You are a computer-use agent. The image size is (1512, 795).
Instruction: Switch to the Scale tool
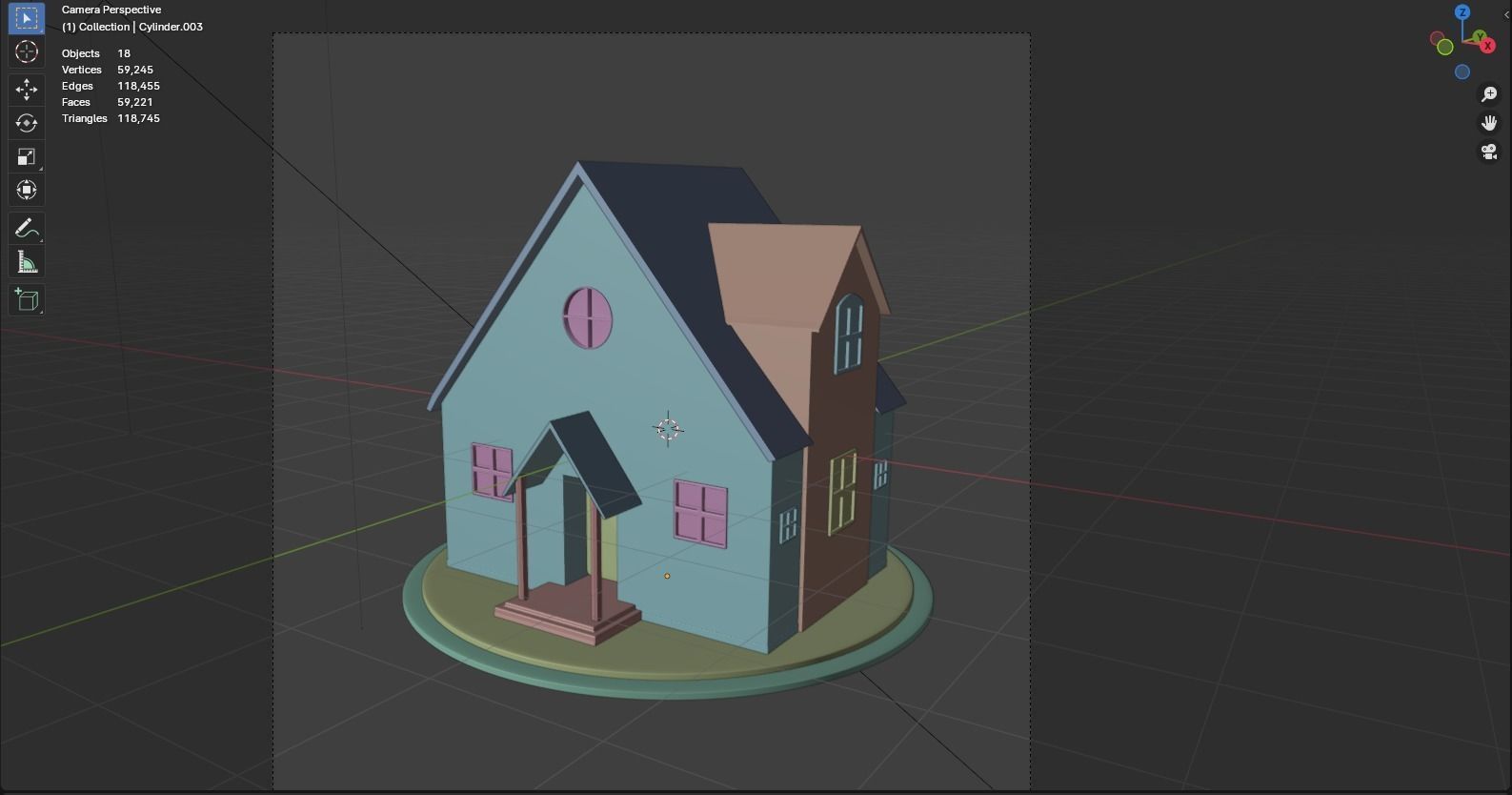coord(26,156)
